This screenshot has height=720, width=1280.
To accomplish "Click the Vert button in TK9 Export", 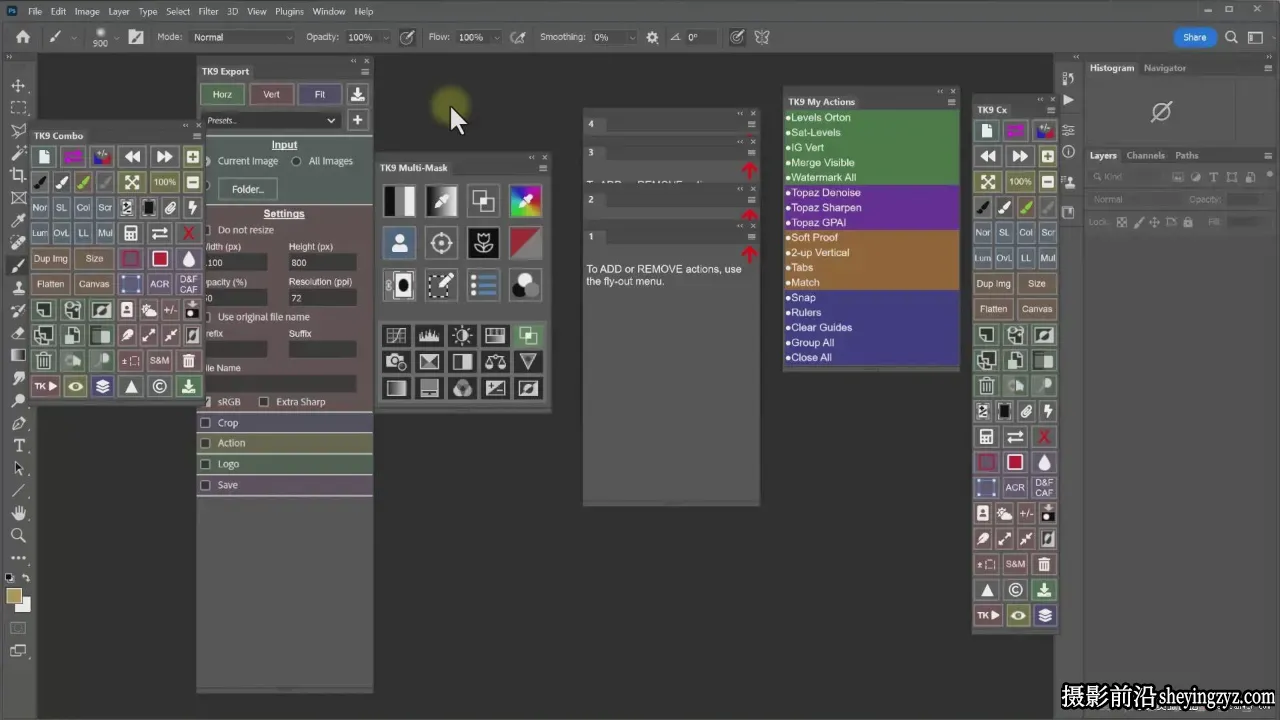I will tap(271, 94).
